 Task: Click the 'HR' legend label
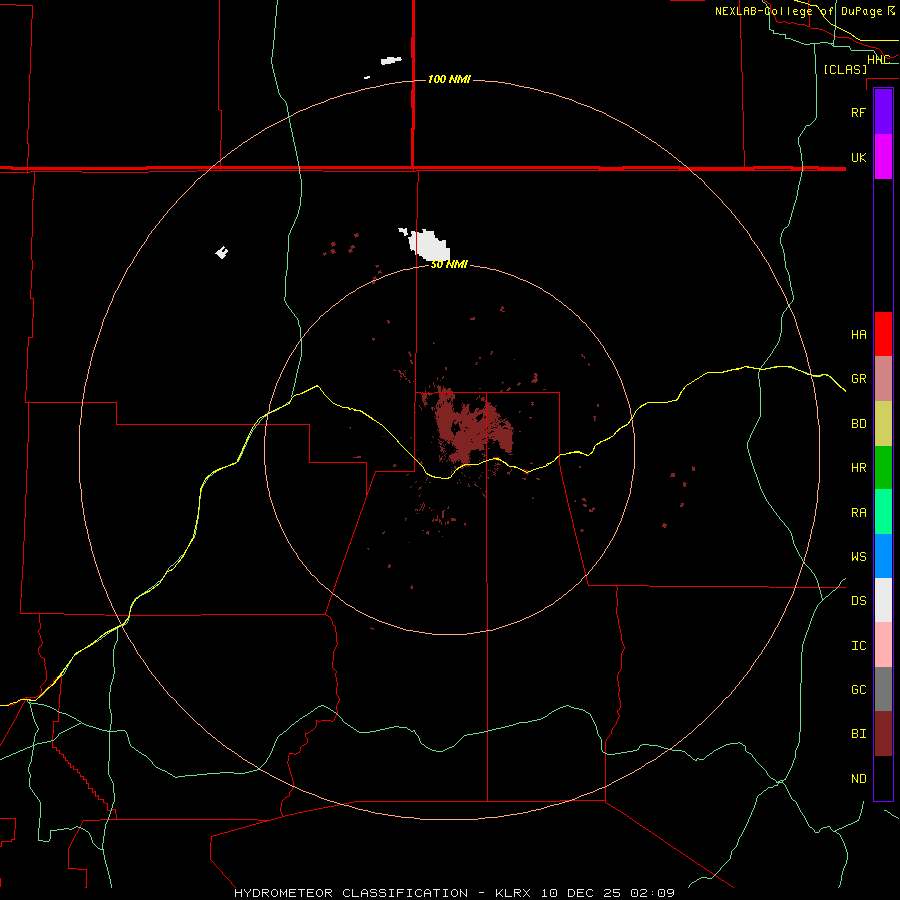[858, 468]
